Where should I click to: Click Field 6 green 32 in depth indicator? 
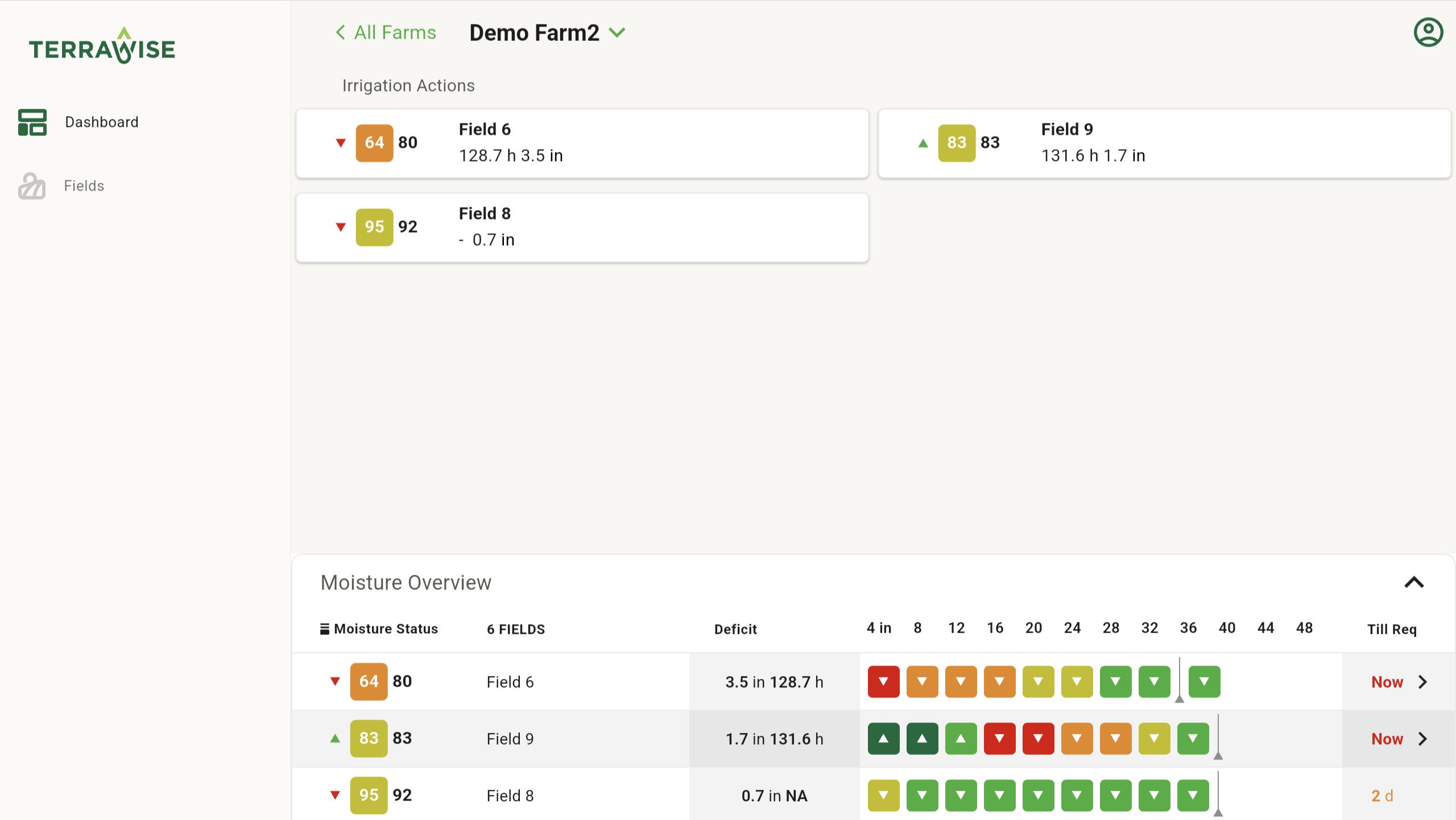coord(1155,682)
